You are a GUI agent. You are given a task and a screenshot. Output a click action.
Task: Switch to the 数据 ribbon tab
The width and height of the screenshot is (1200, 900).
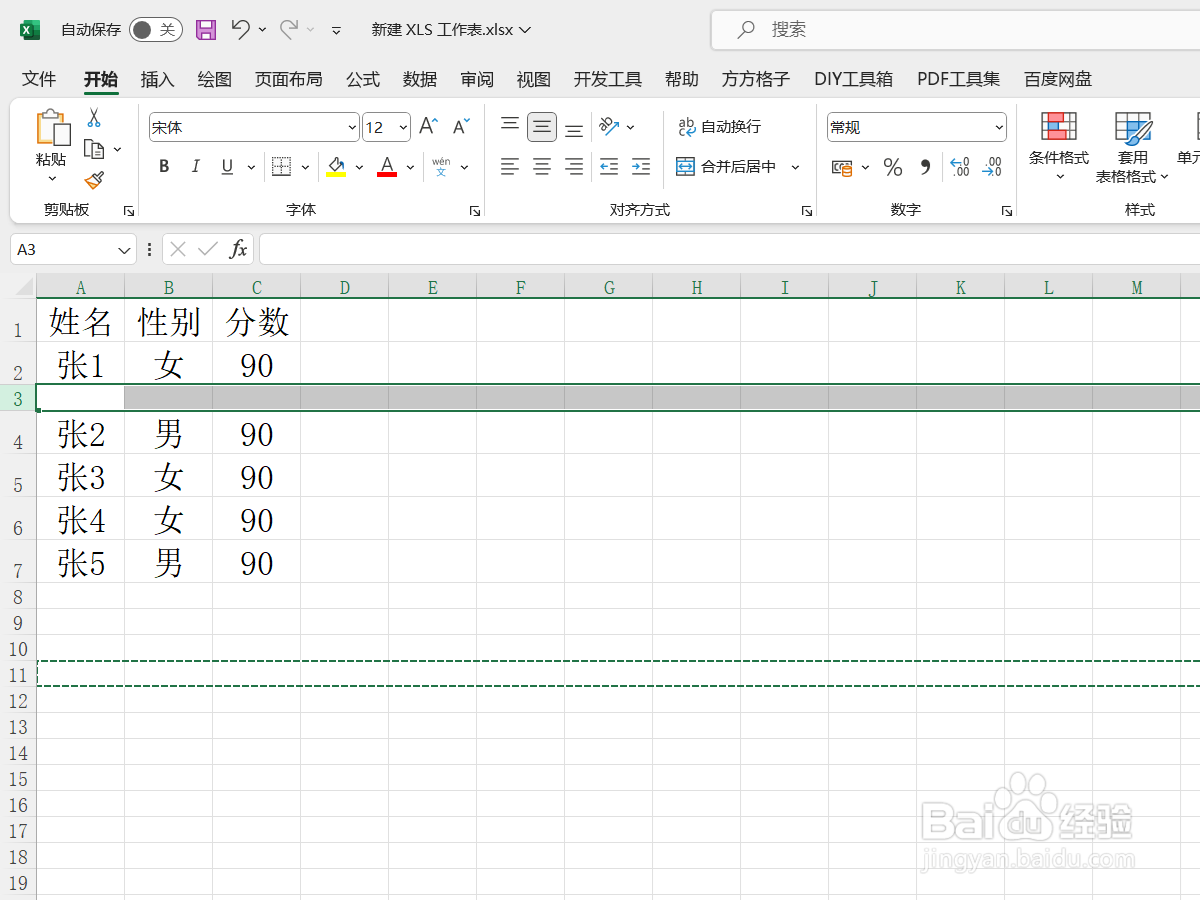tap(420, 79)
